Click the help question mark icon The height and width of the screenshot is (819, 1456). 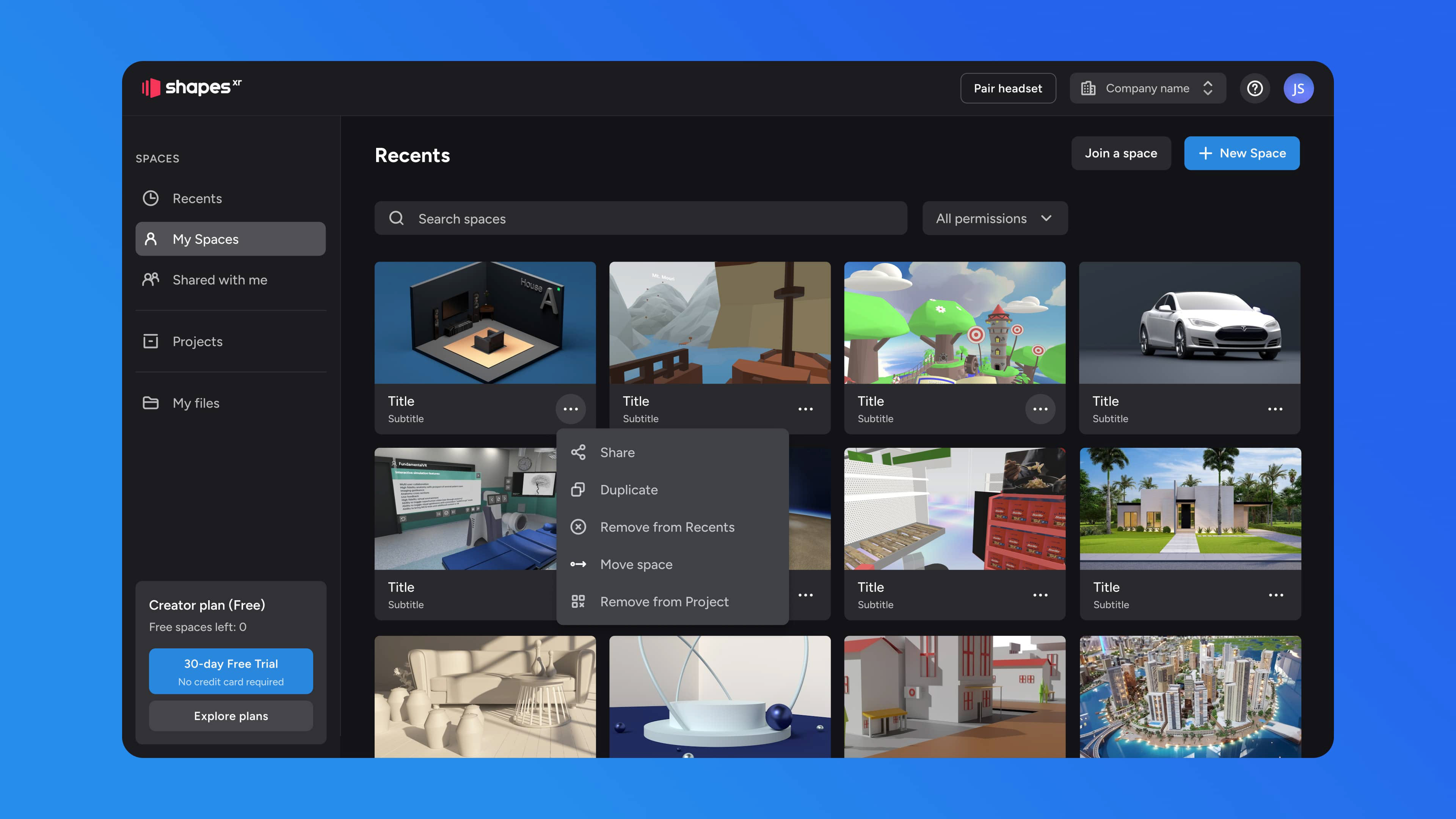point(1254,89)
